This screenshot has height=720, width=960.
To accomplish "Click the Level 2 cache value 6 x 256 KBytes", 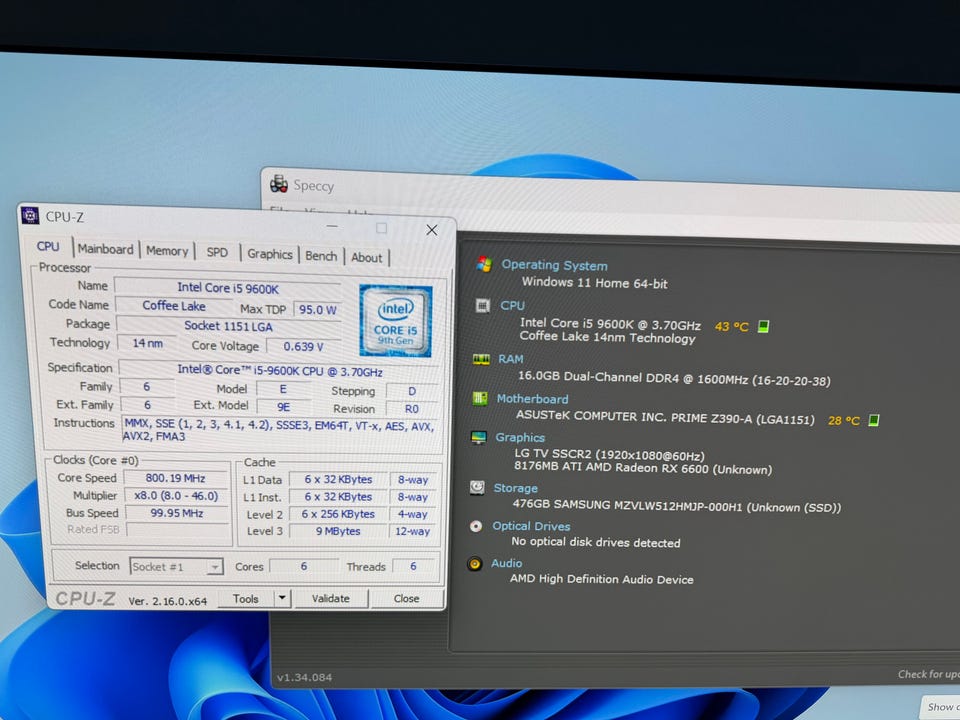I will tap(338, 514).
